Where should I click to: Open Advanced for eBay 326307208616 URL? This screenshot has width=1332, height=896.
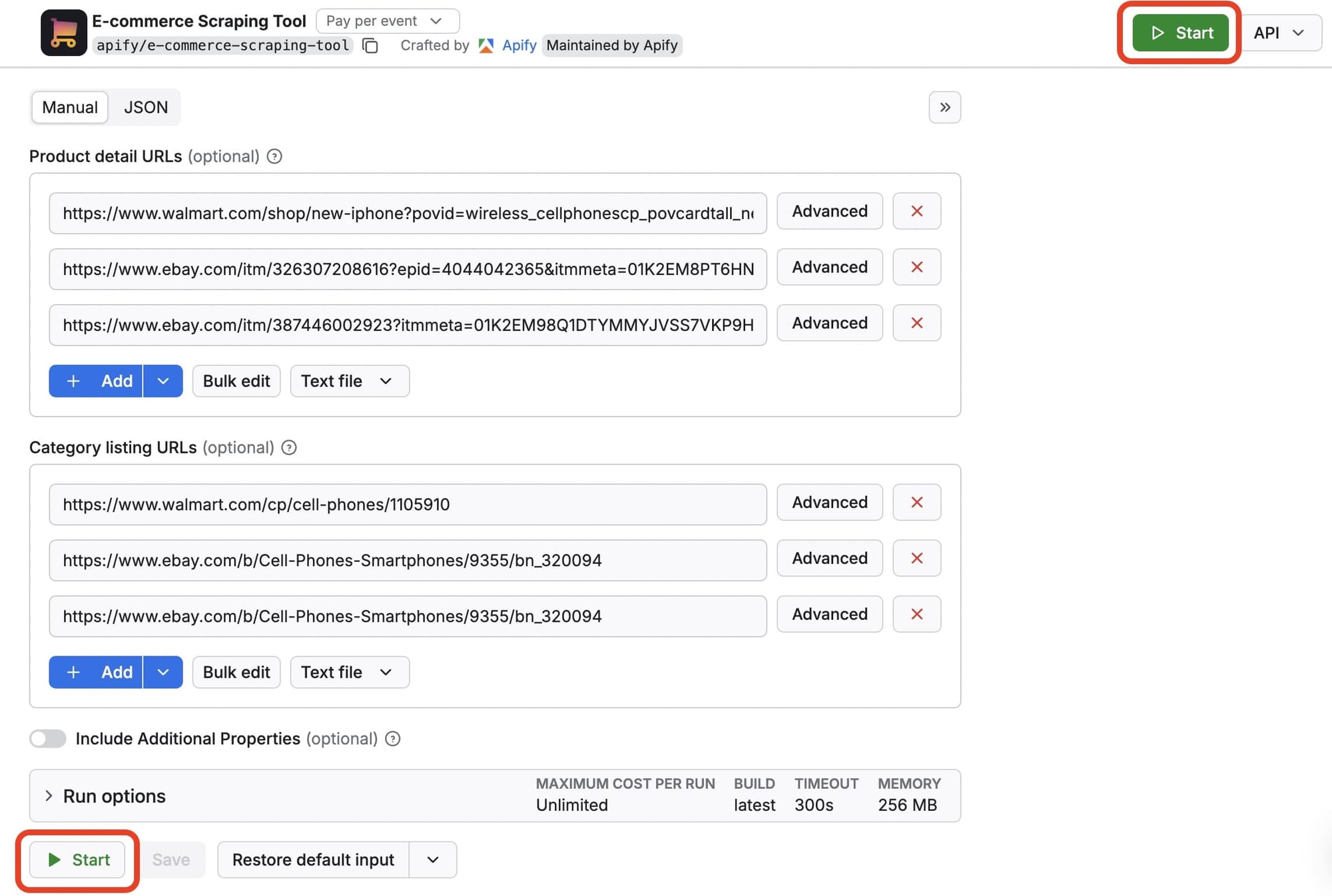pos(829,267)
